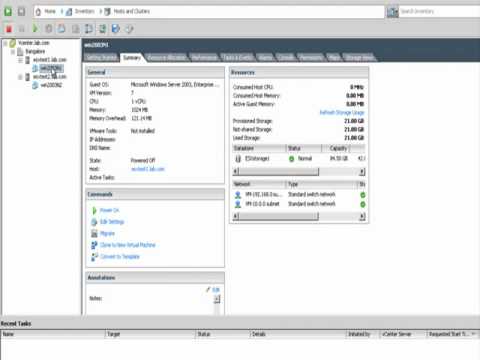This screenshot has height=360, width=480.
Task: Select the vCenter server root in inventory tree
Action: (x=34, y=43)
